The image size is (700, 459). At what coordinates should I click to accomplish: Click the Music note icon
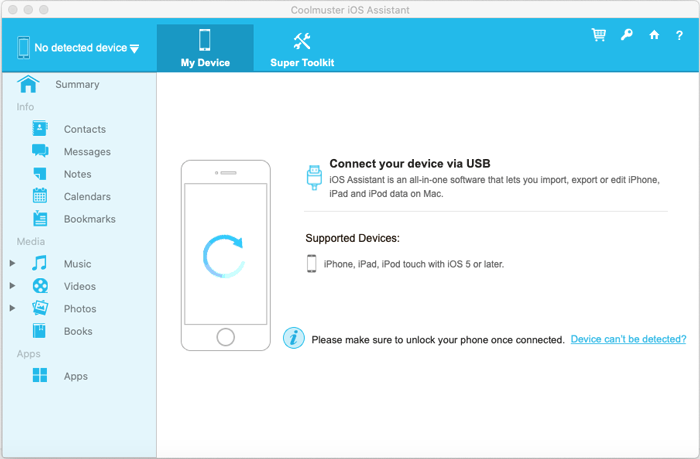(39, 263)
